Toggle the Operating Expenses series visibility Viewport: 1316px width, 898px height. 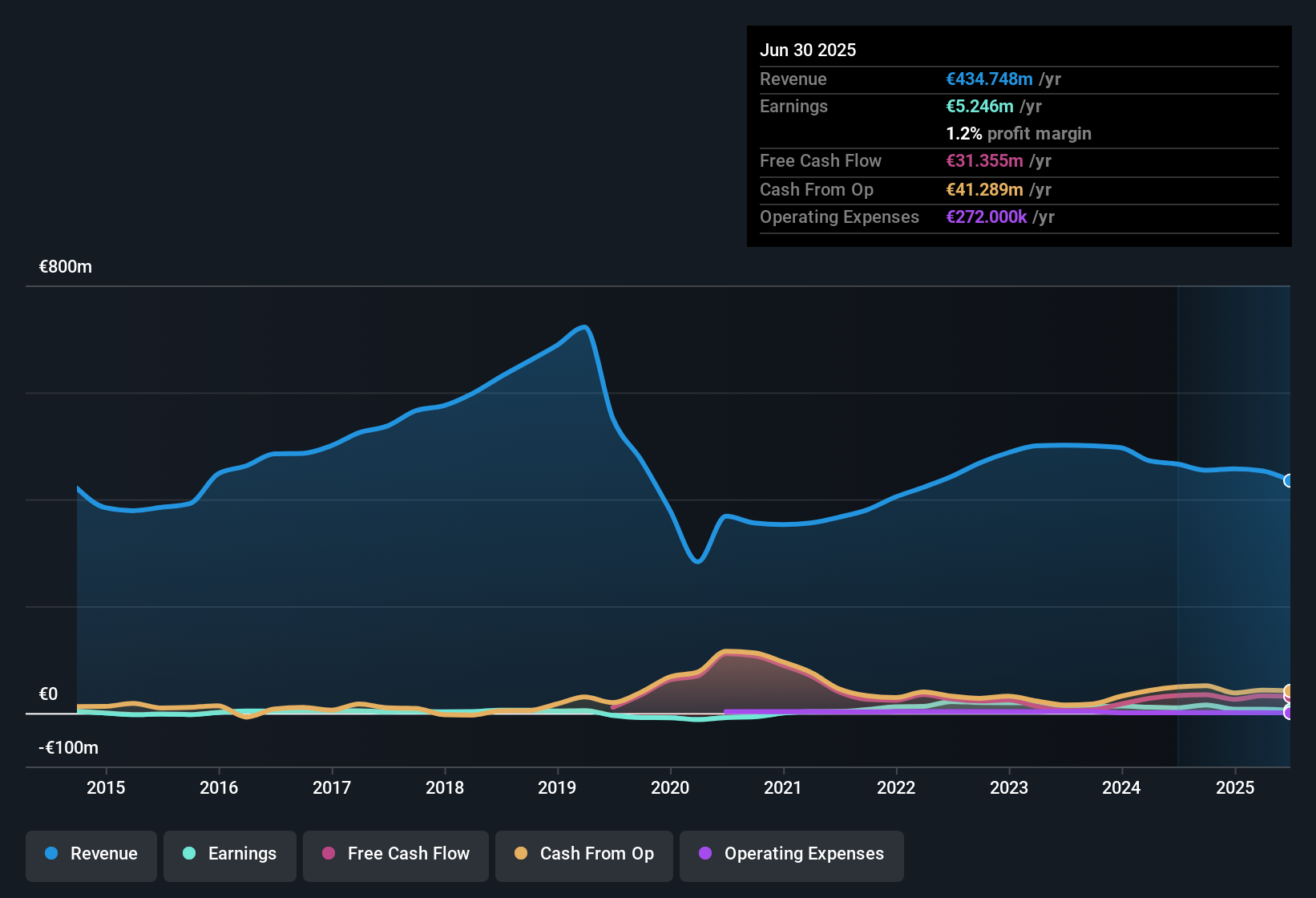[x=791, y=856]
